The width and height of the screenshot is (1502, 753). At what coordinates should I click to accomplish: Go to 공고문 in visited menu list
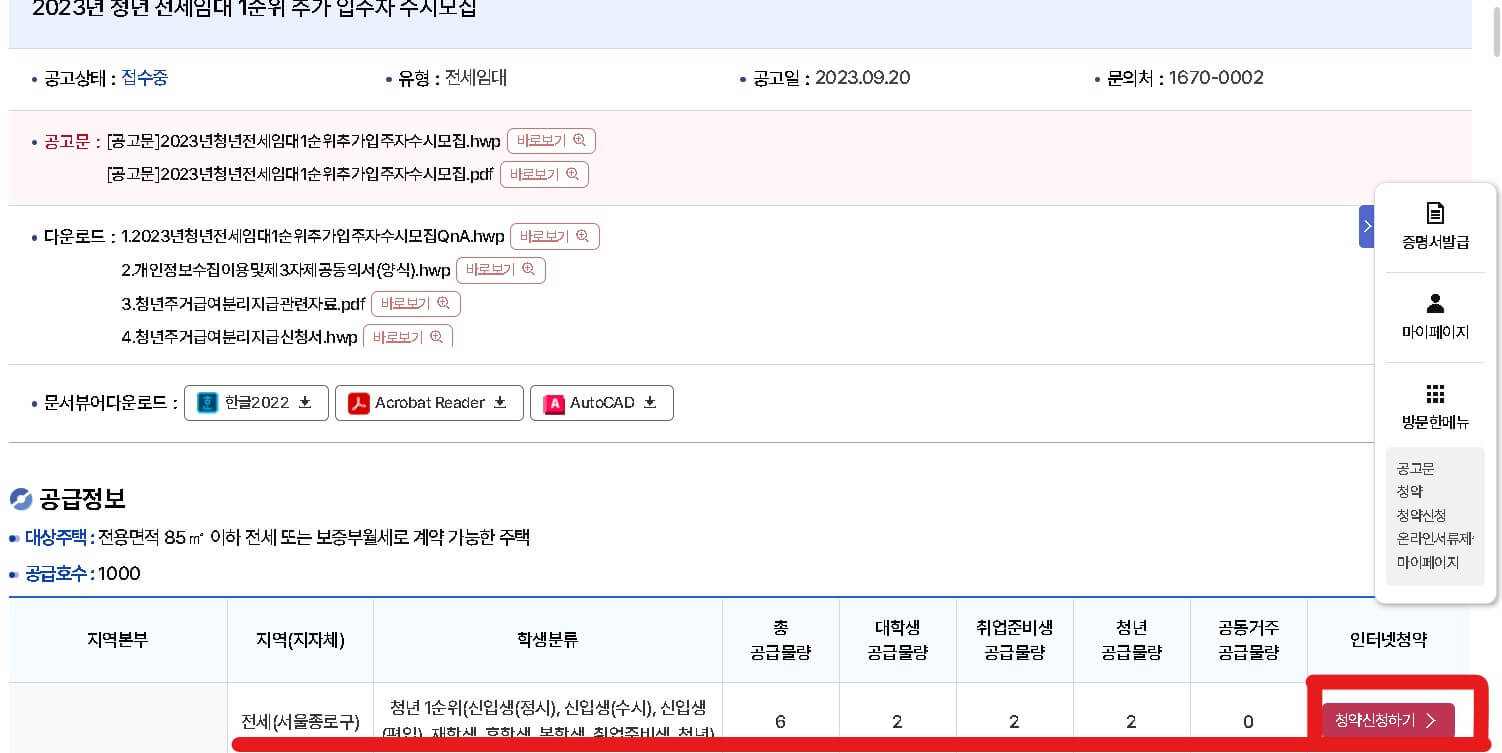pyautogui.click(x=1415, y=468)
